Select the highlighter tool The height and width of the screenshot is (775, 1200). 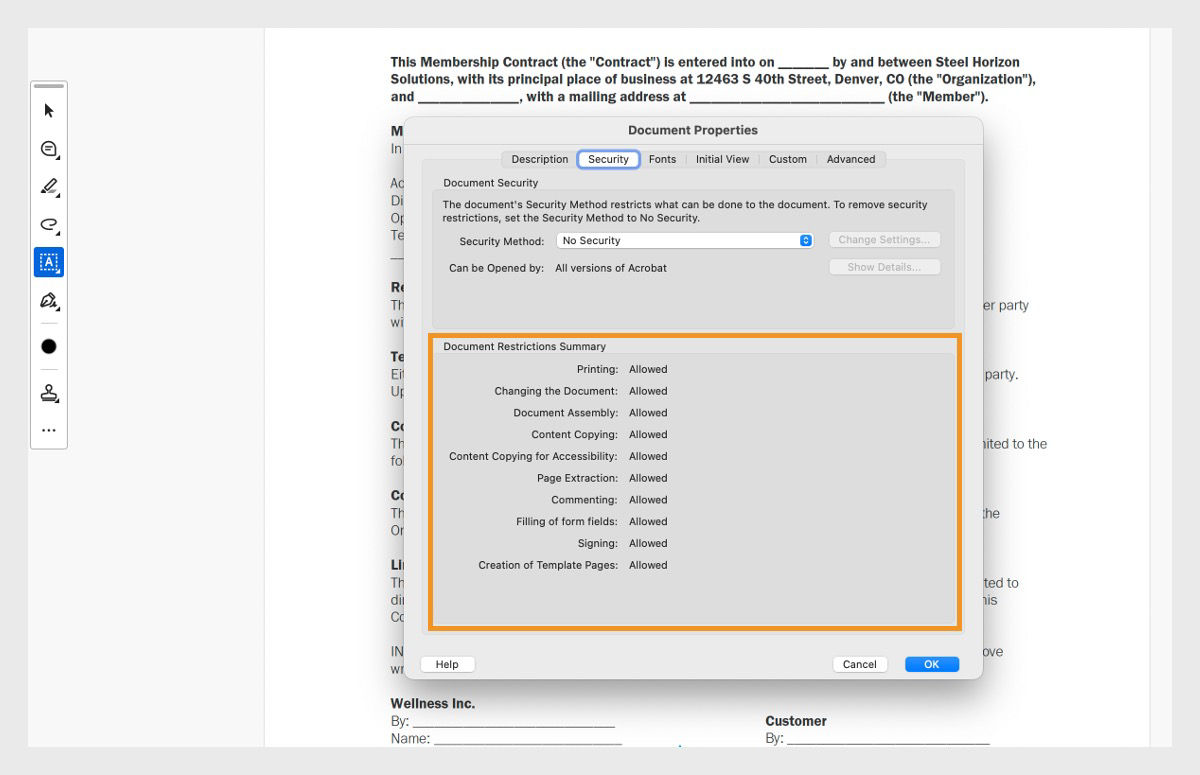coord(48,186)
